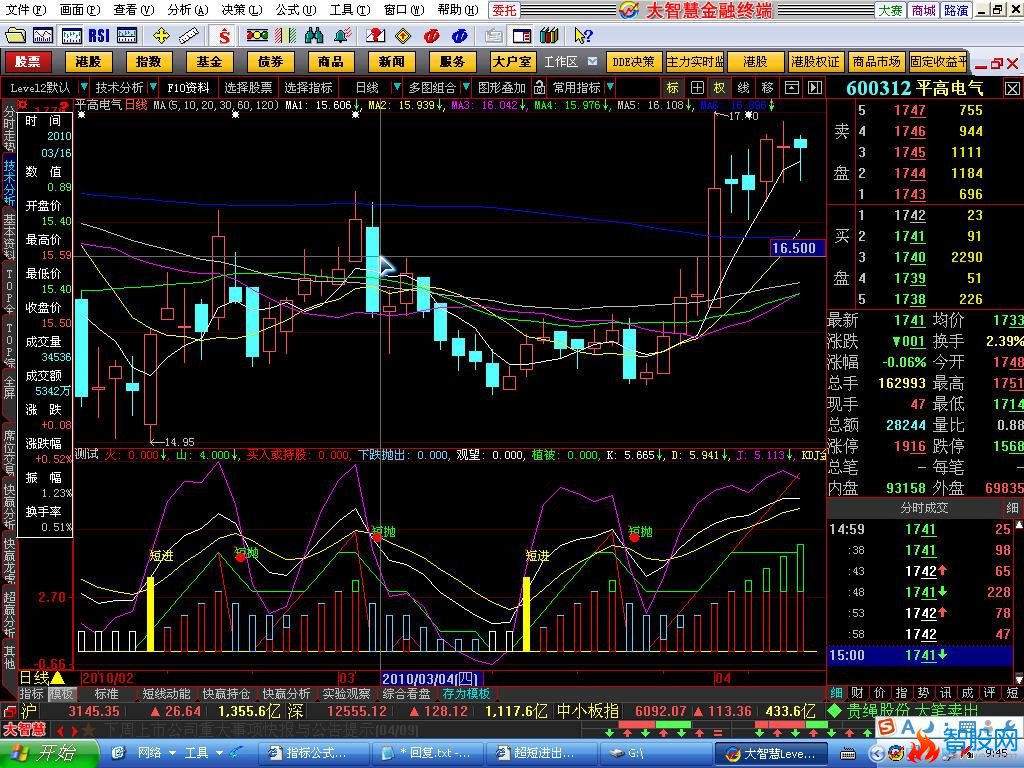The height and width of the screenshot is (768, 1024).
Task: Open the 工具 dropdown in taskbar
Action: (219, 753)
